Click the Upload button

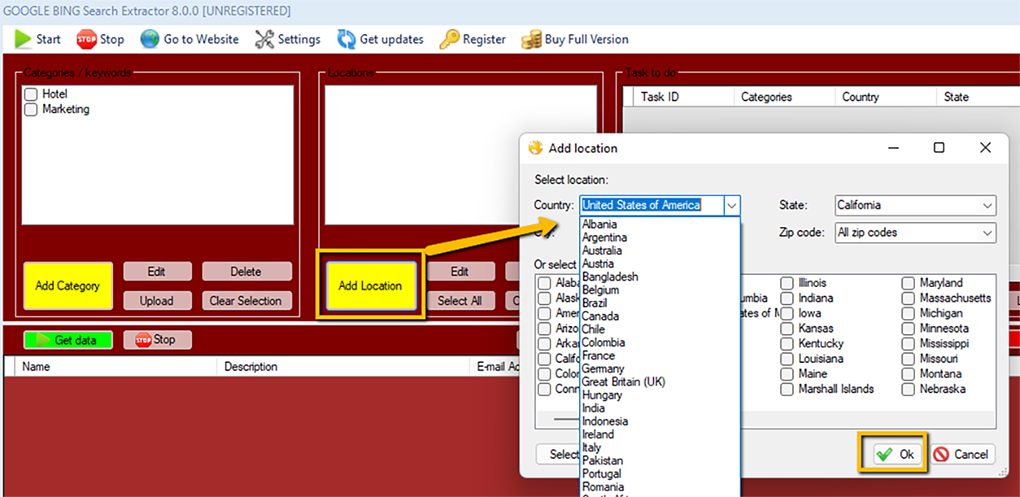click(x=157, y=301)
